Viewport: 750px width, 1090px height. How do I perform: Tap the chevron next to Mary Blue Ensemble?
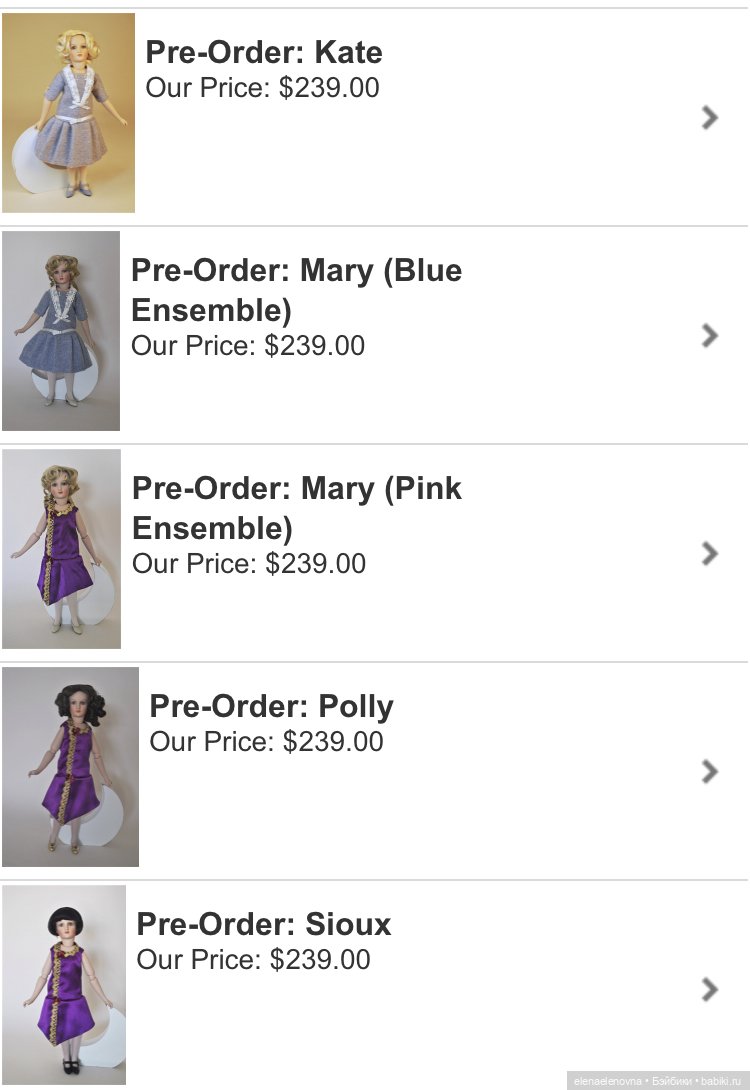[x=710, y=335]
